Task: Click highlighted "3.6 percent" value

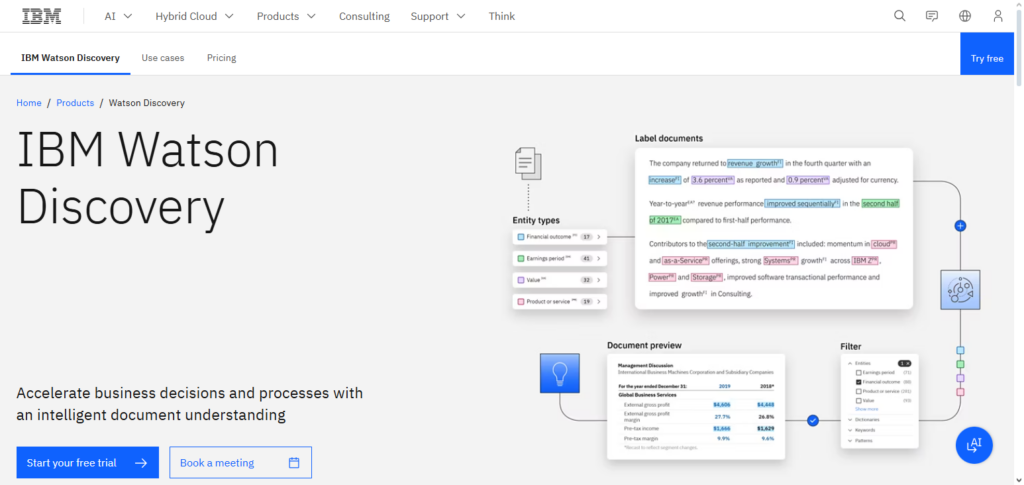Action: pos(712,180)
